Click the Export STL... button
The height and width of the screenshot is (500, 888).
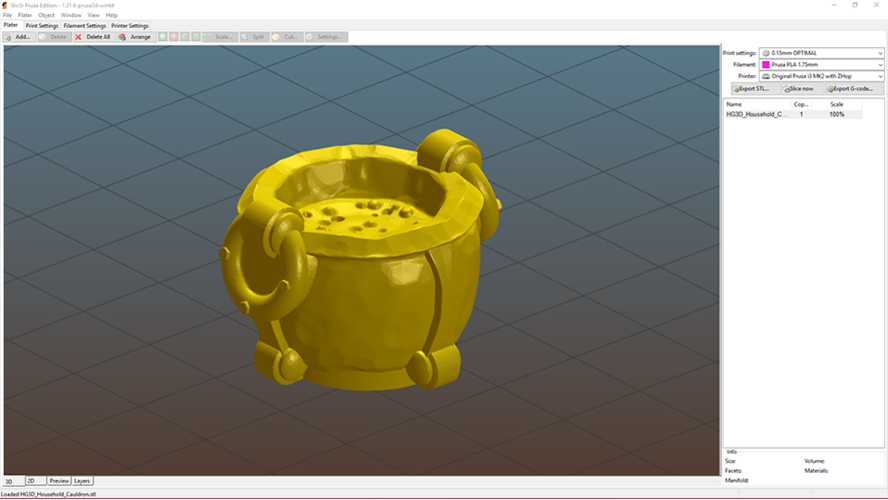(x=755, y=89)
